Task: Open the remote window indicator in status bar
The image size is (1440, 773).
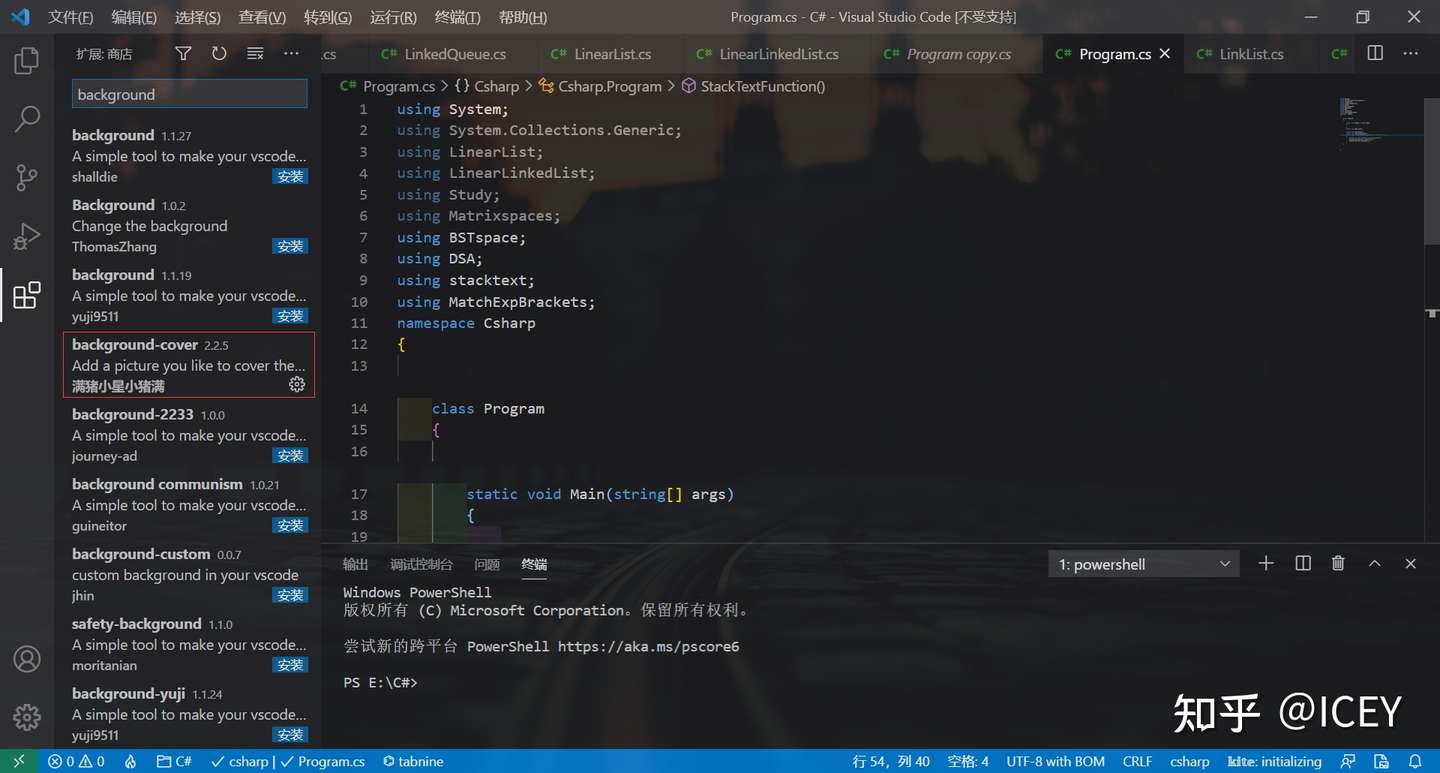Action: tap(19, 761)
